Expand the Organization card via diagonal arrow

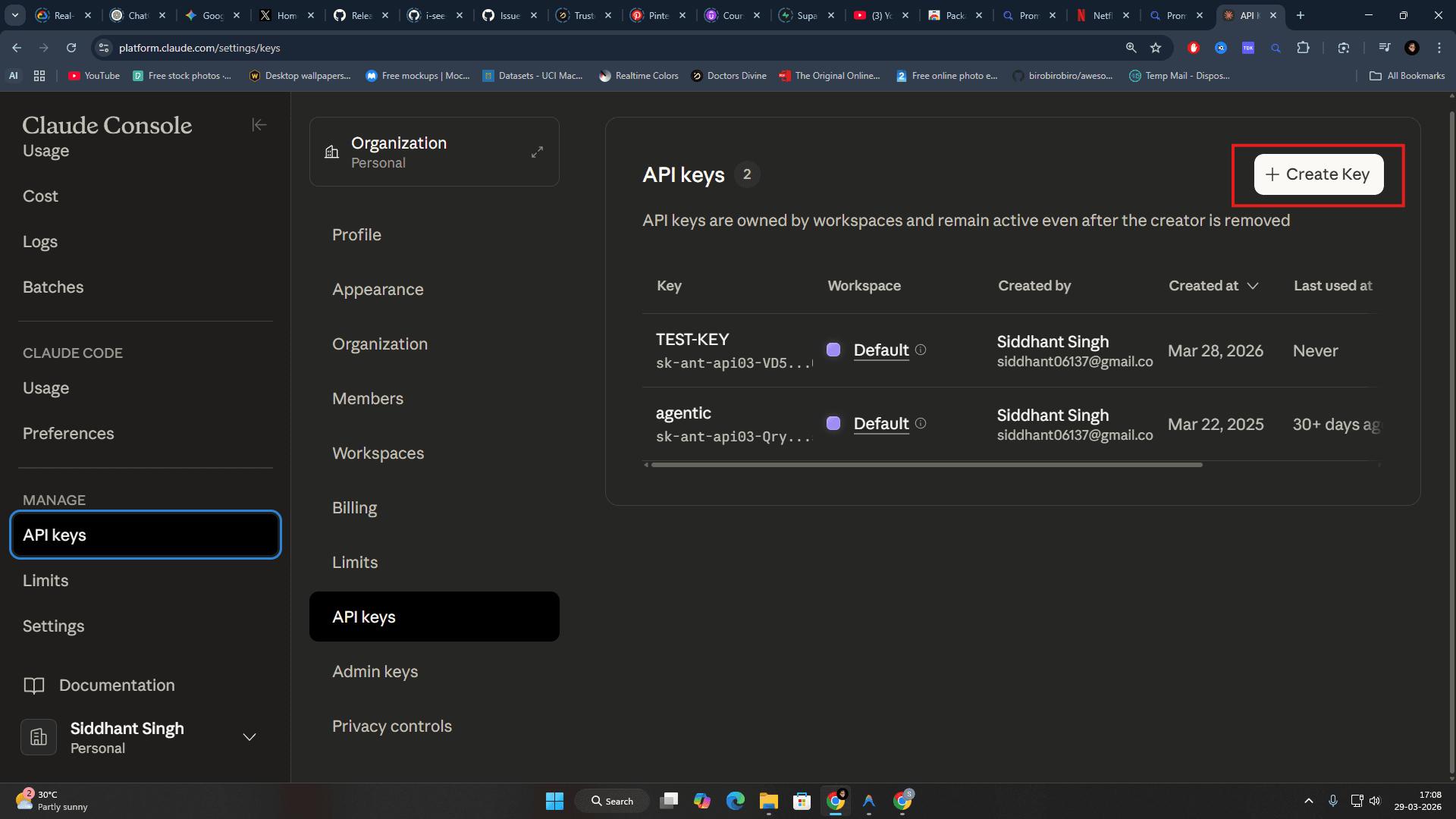coord(537,151)
